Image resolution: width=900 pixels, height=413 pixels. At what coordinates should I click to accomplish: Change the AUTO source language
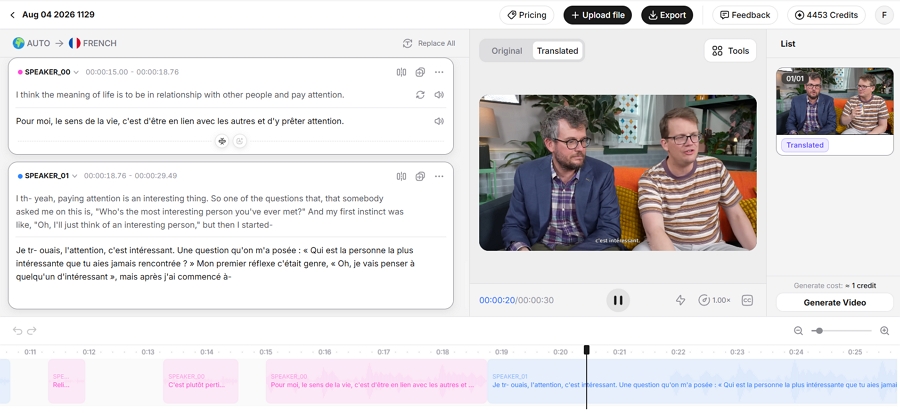tap(32, 43)
